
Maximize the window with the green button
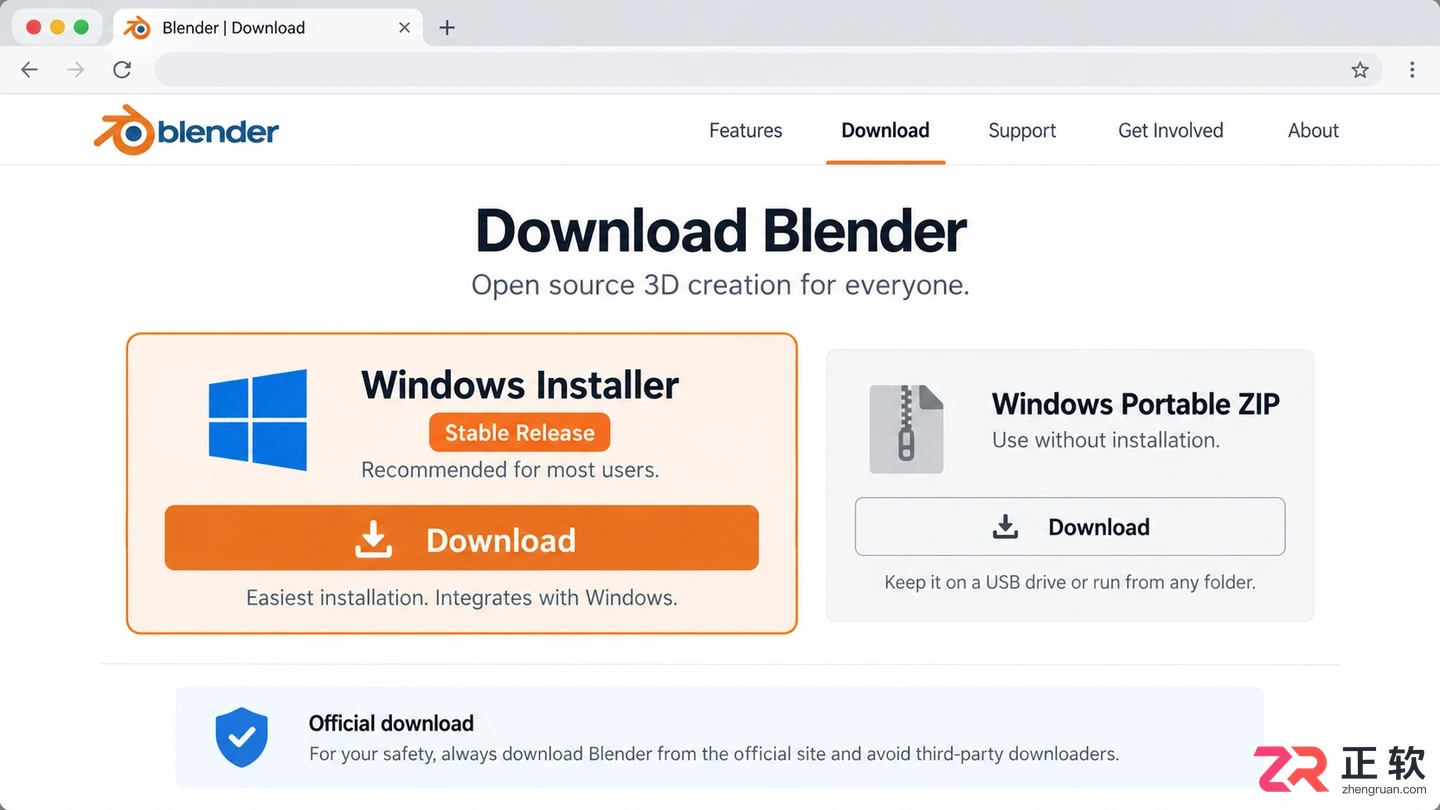point(81,27)
